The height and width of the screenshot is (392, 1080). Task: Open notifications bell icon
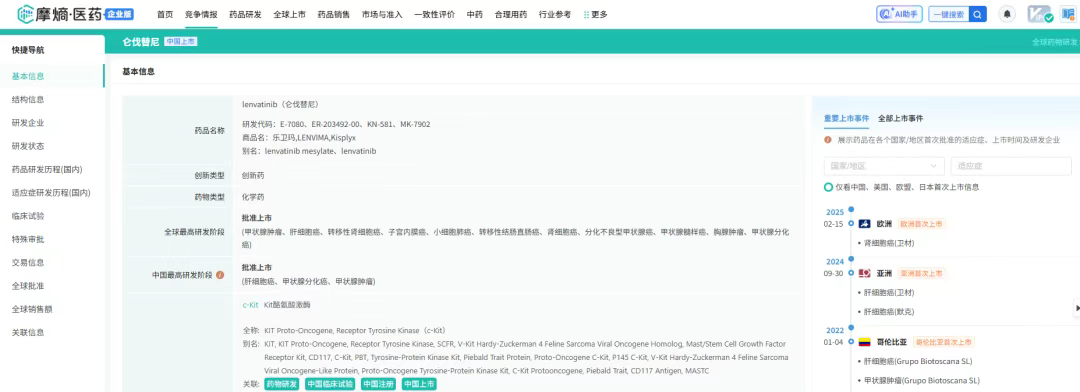click(x=1007, y=14)
